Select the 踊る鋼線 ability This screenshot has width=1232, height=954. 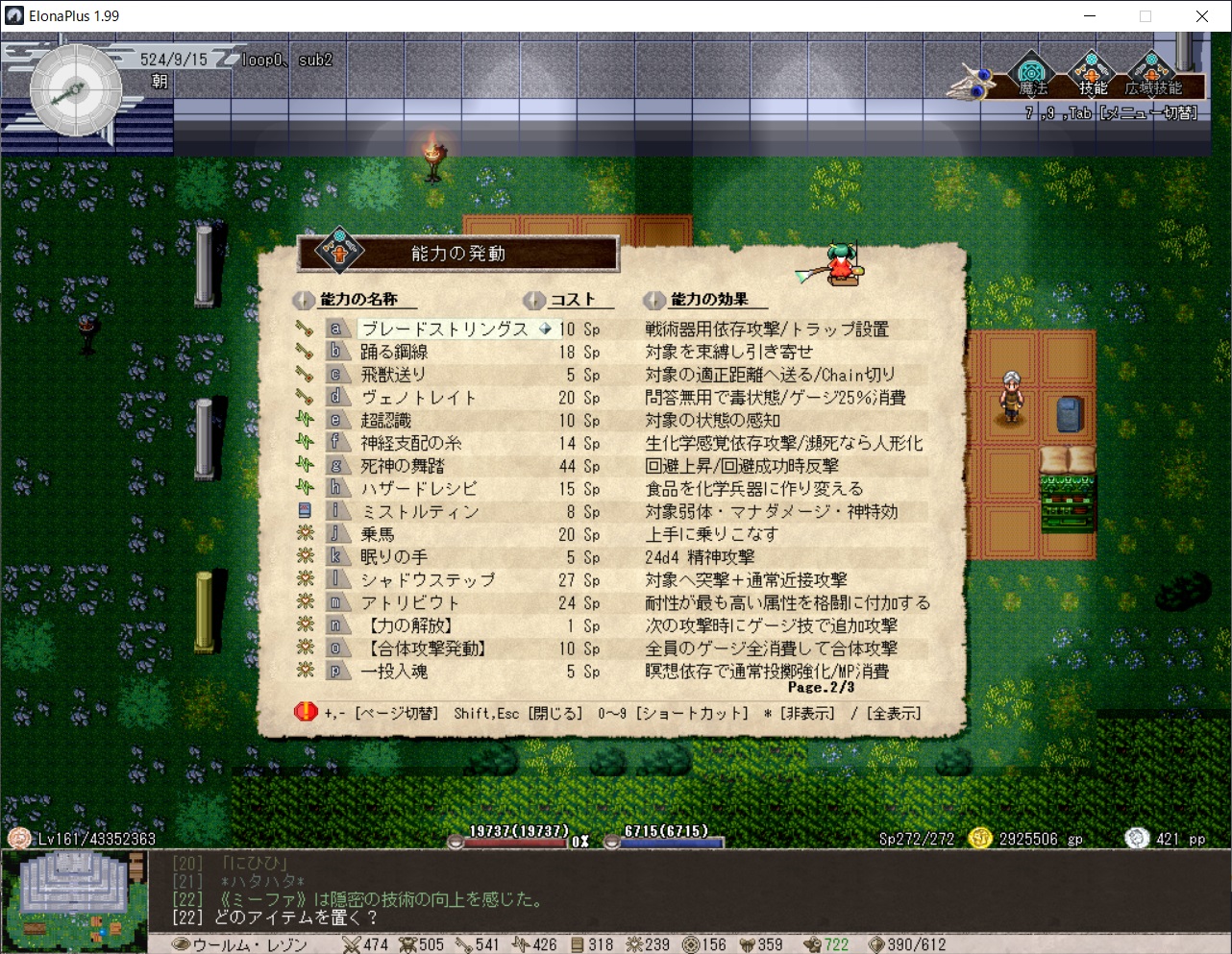click(394, 352)
